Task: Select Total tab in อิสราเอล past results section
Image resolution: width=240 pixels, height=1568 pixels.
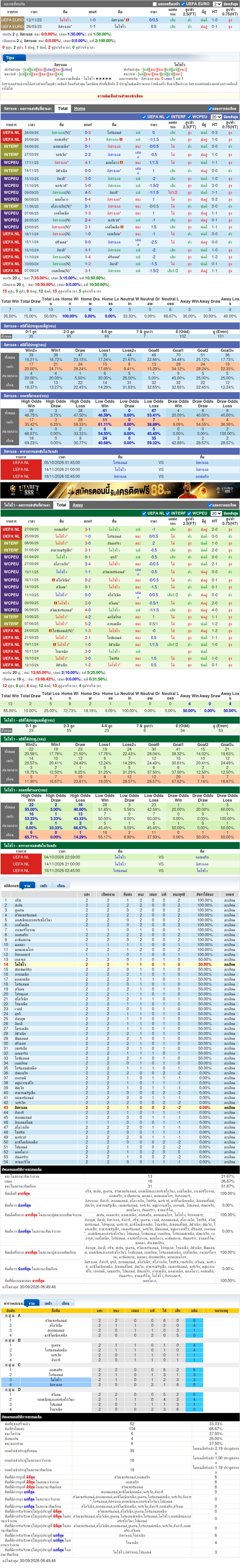Action: pos(62,108)
